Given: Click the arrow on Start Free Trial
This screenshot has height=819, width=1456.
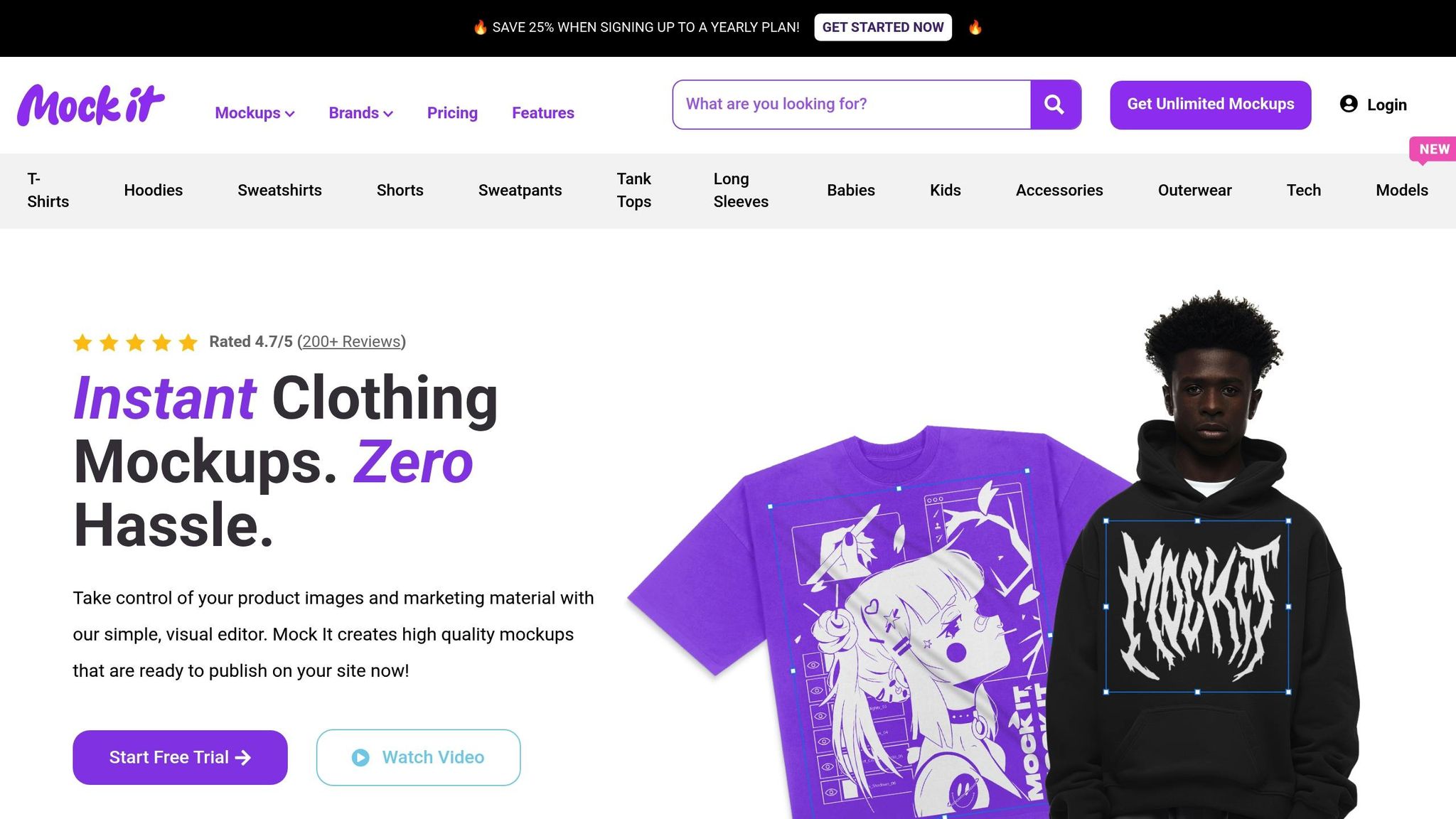Looking at the screenshot, I should pyautogui.click(x=243, y=758).
